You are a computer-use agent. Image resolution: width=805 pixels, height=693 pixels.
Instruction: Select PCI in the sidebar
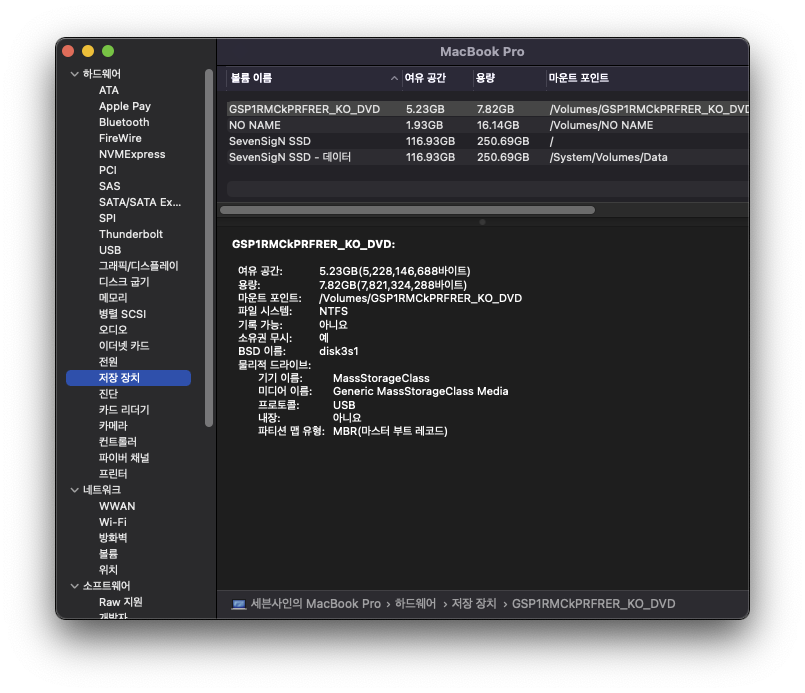[108, 170]
